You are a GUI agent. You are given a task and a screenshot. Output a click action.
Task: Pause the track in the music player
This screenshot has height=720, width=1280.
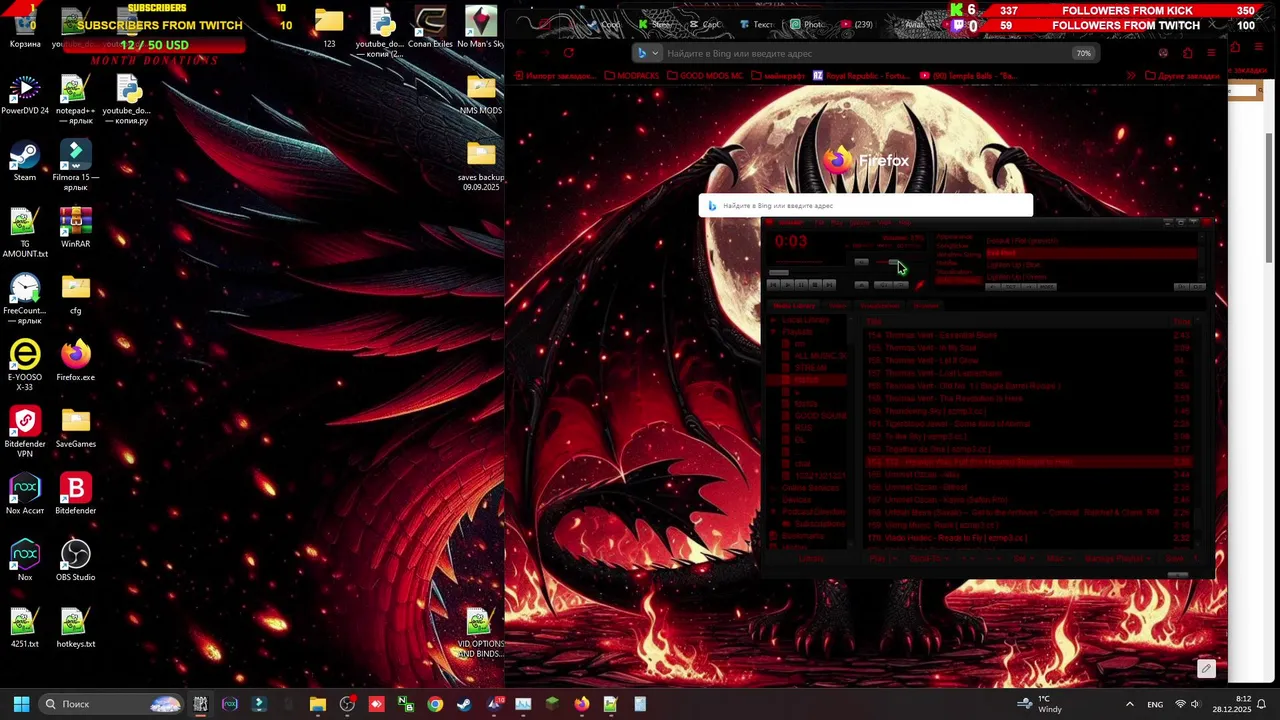pos(801,285)
